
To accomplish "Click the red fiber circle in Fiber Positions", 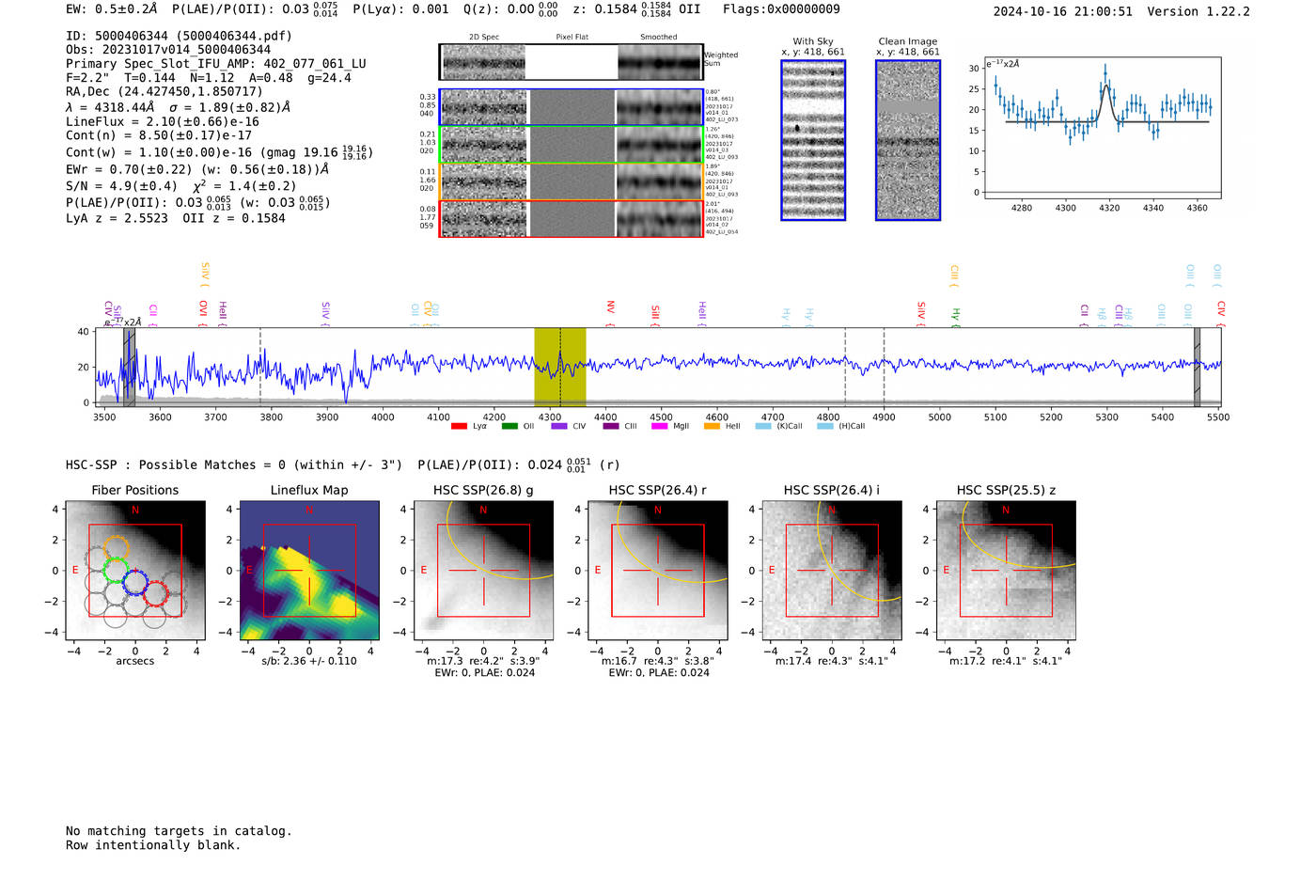I will click(156, 594).
